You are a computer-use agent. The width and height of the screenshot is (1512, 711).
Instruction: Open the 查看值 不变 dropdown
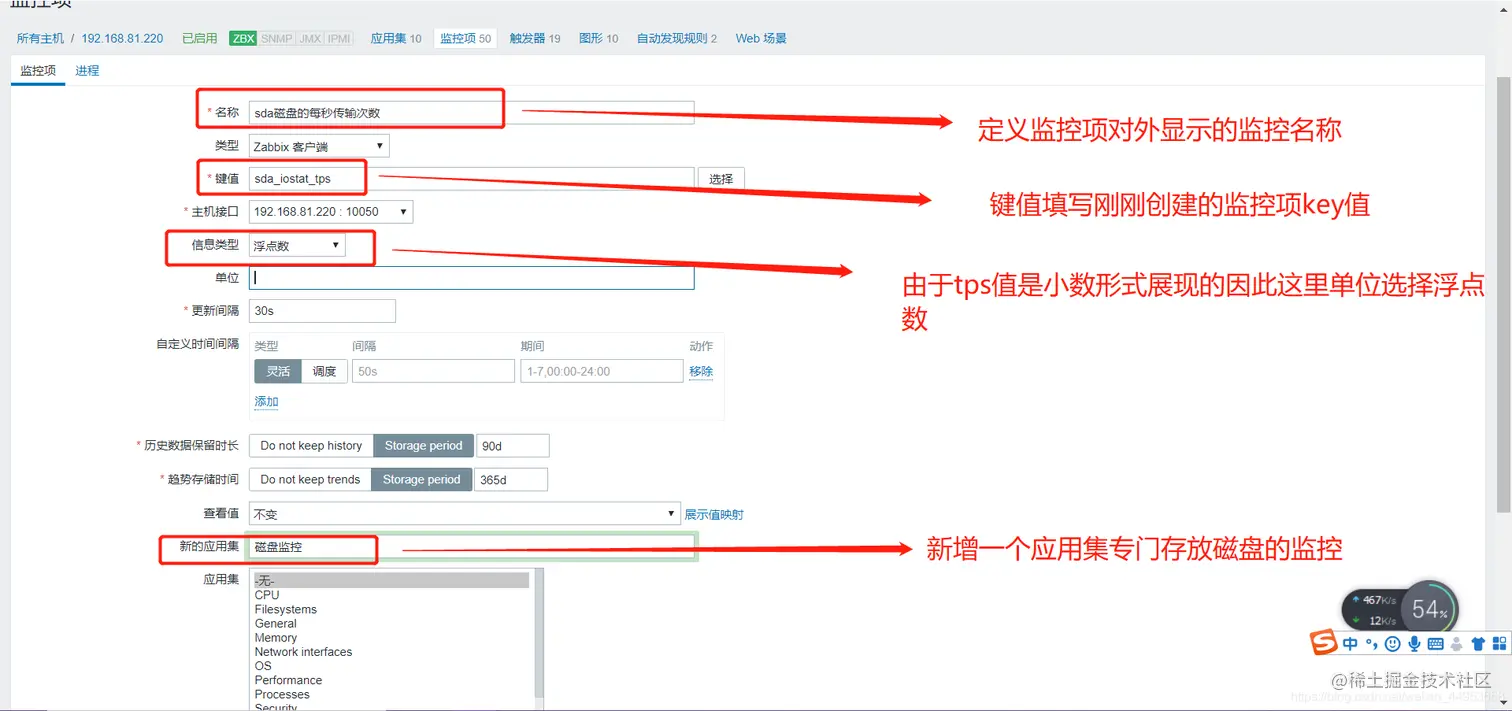(x=464, y=514)
